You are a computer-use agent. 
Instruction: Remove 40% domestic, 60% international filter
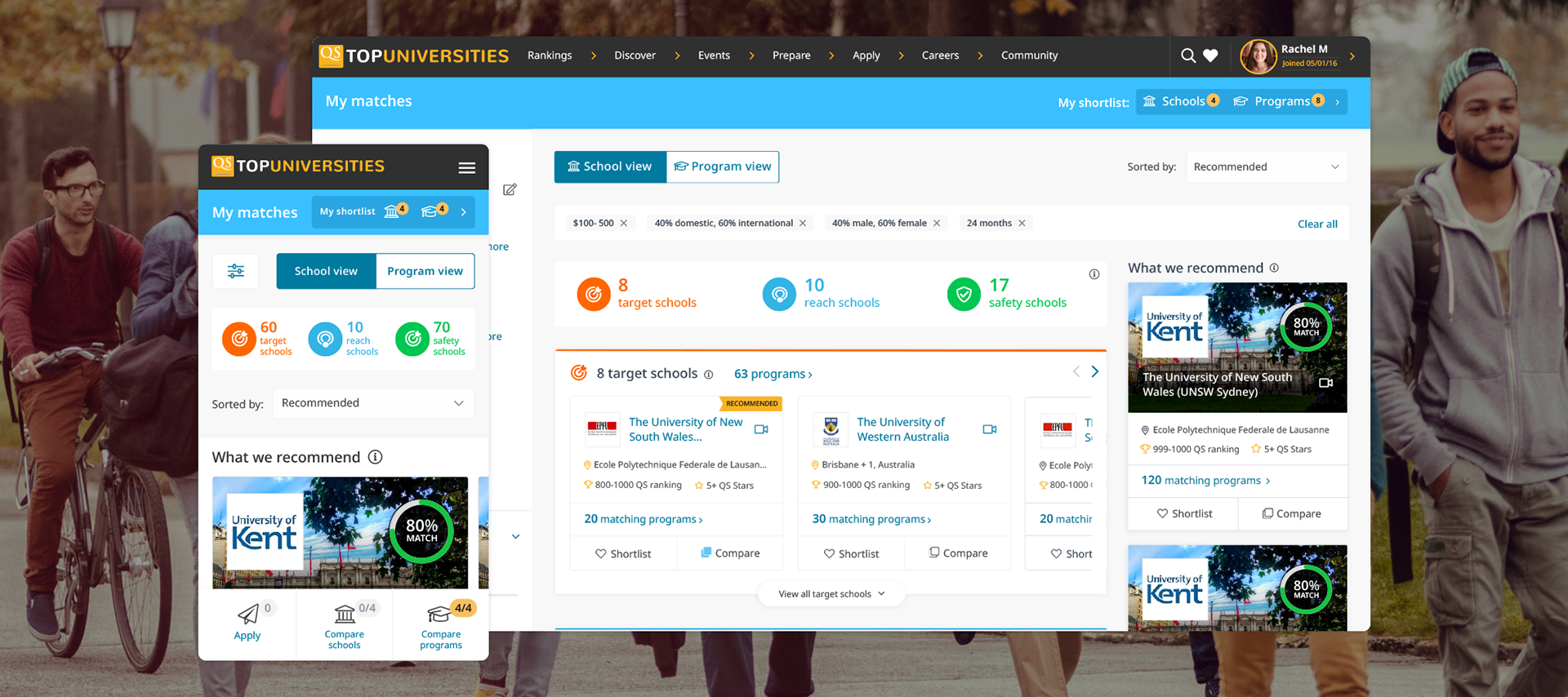pyautogui.click(x=803, y=223)
